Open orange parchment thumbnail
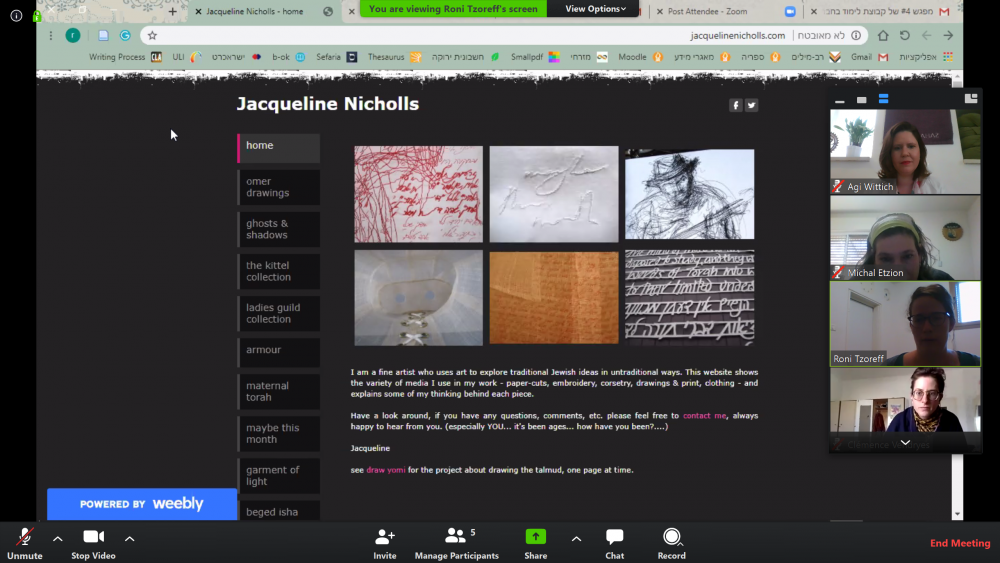This screenshot has width=1000, height=563. (554, 298)
